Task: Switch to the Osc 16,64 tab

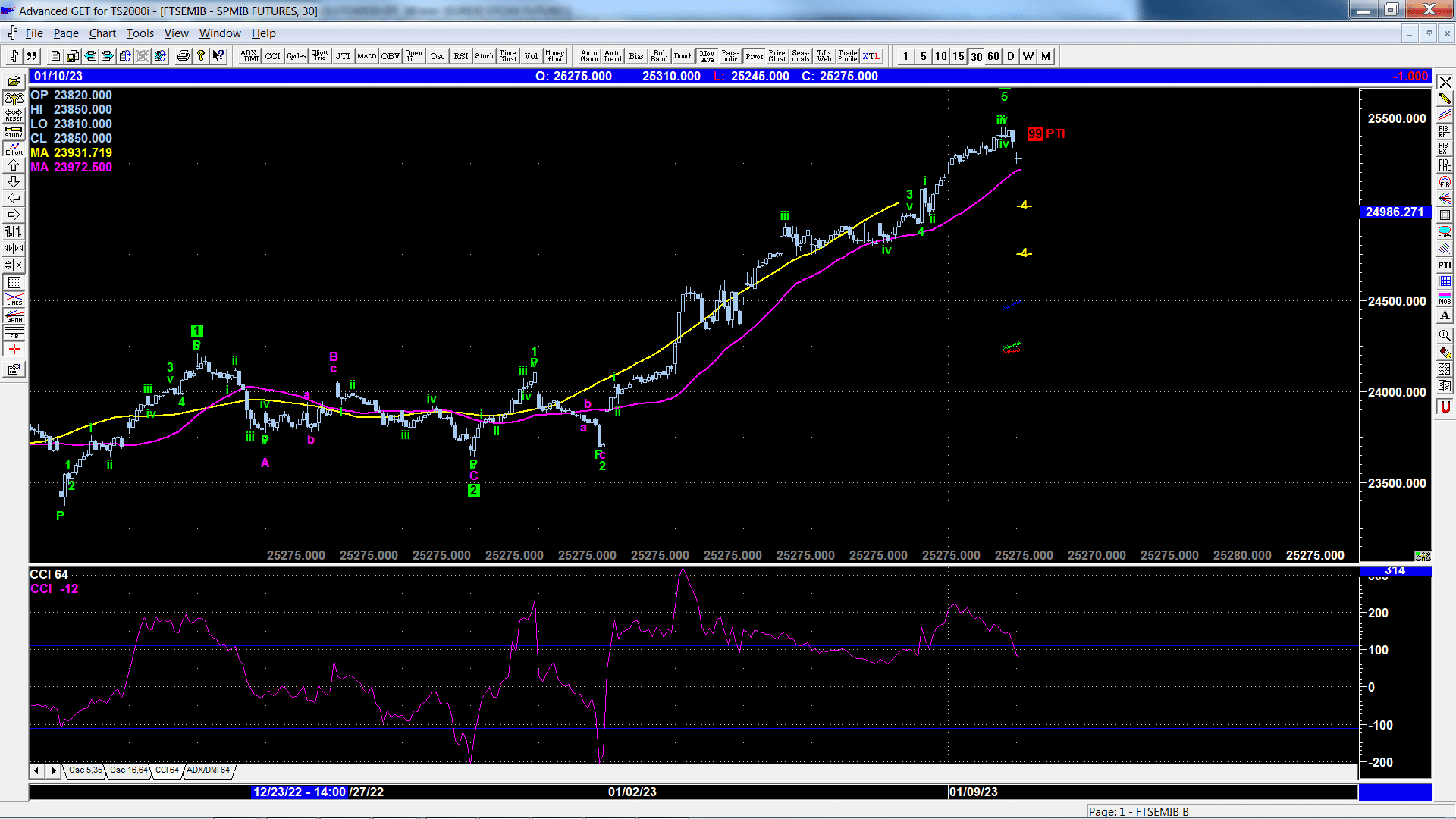Action: point(129,770)
